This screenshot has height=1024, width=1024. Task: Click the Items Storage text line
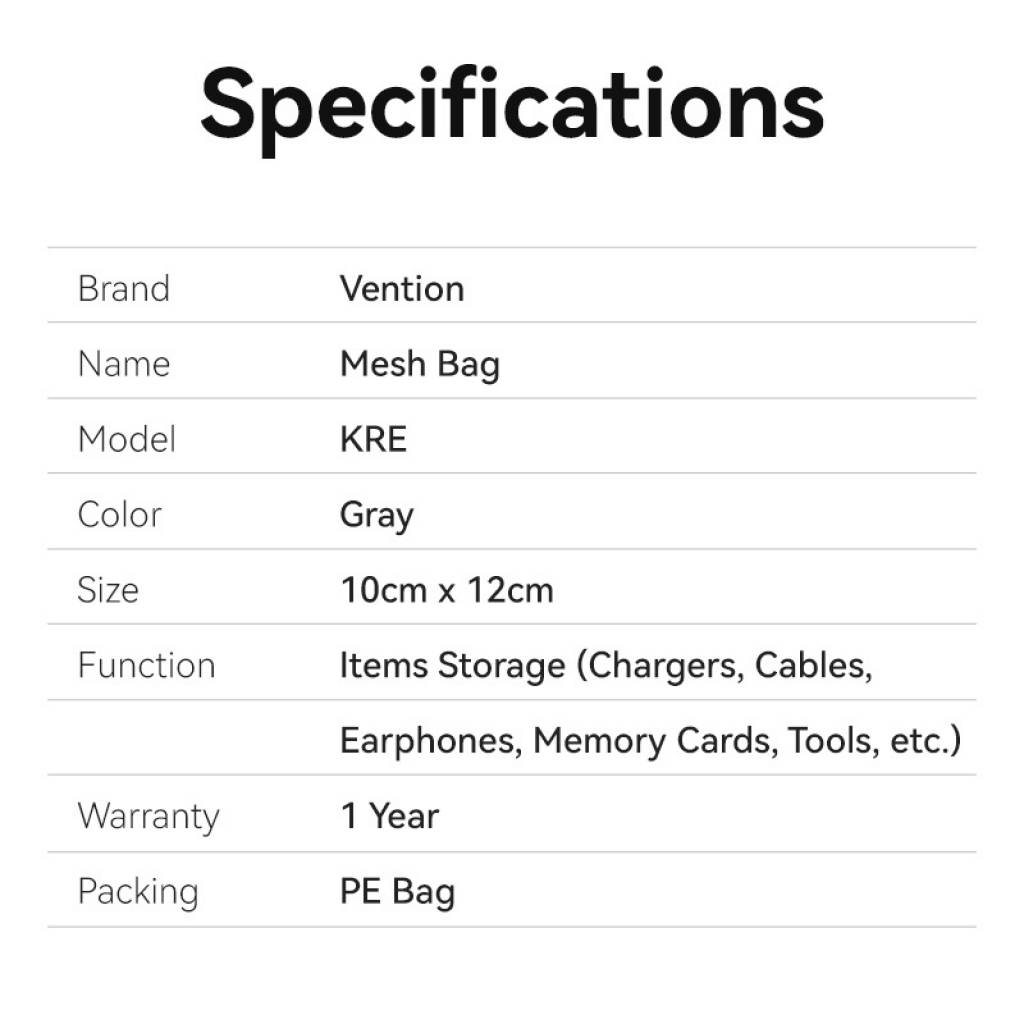tap(606, 666)
